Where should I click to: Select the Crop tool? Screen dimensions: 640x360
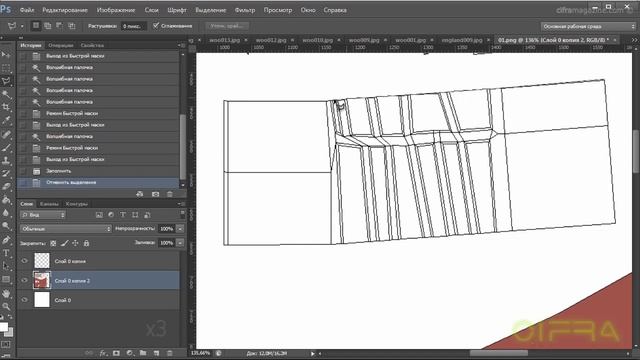point(6,107)
